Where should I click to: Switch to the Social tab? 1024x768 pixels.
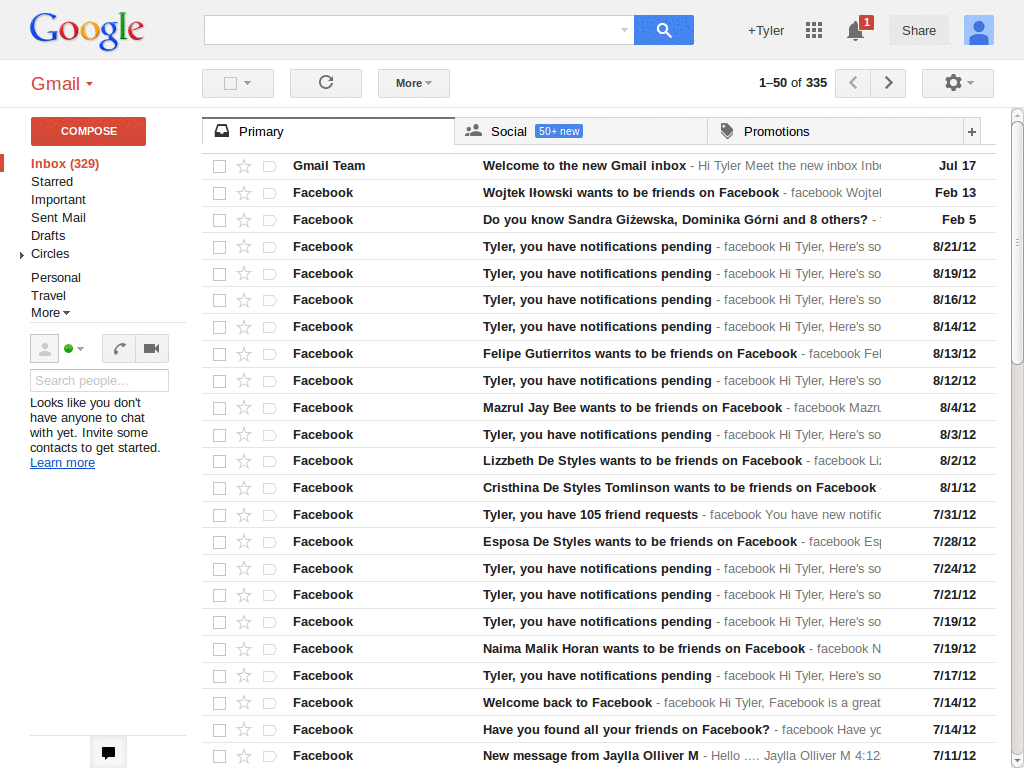[x=581, y=132]
